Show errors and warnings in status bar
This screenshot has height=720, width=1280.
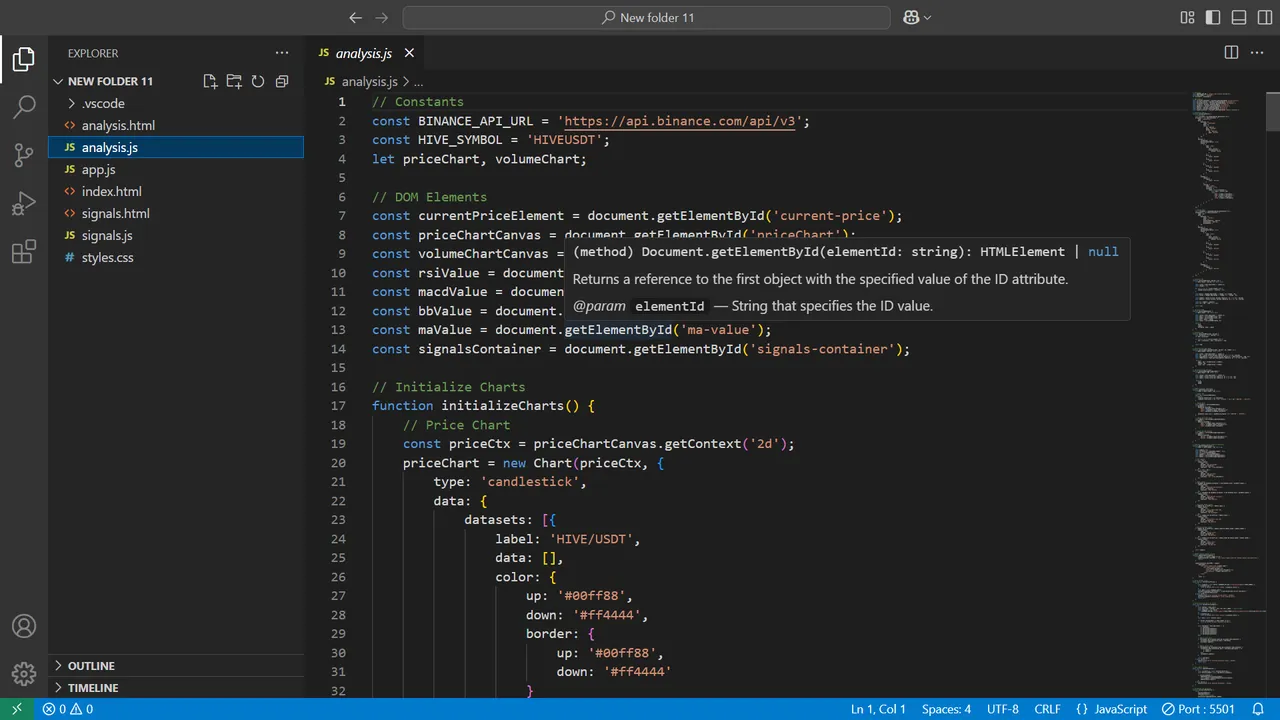tap(68, 709)
